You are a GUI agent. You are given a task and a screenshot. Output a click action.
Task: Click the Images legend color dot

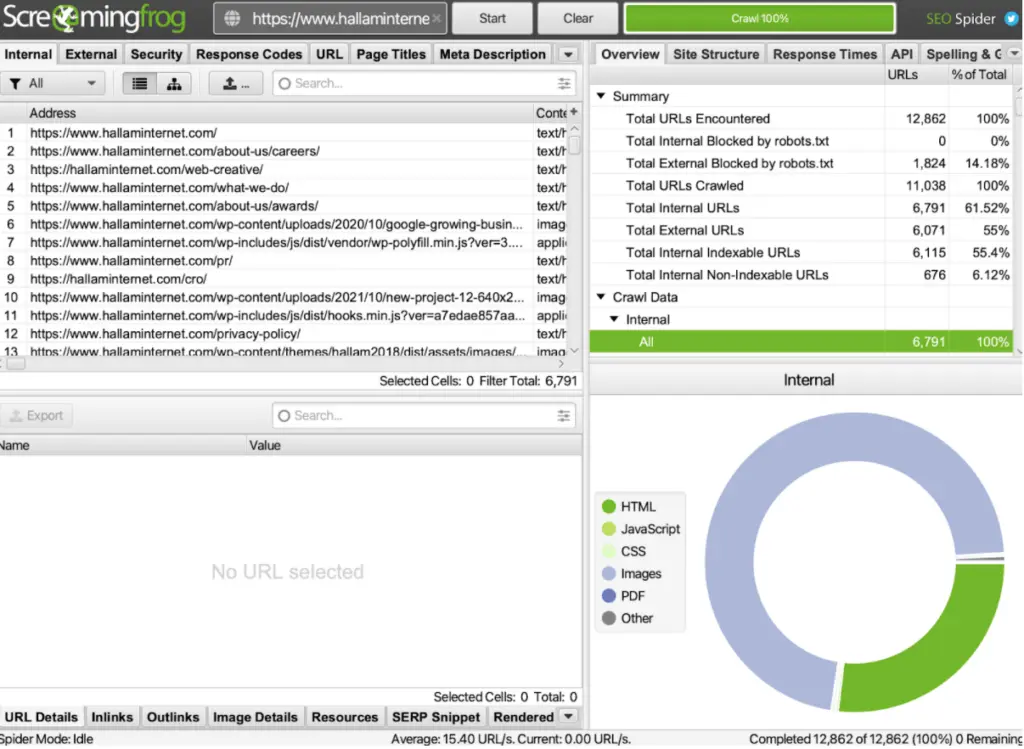coord(609,574)
